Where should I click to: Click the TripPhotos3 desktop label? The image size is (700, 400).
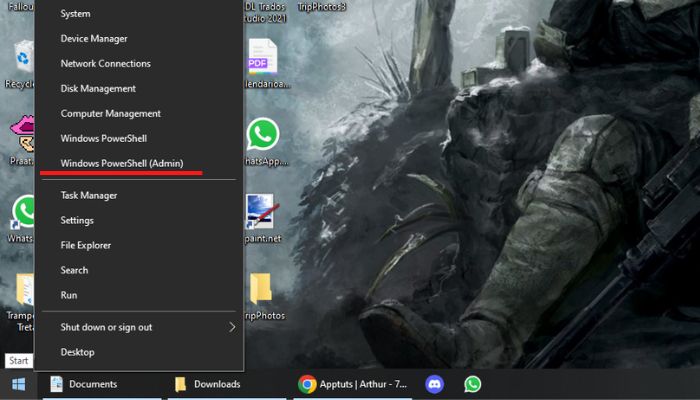click(x=322, y=7)
